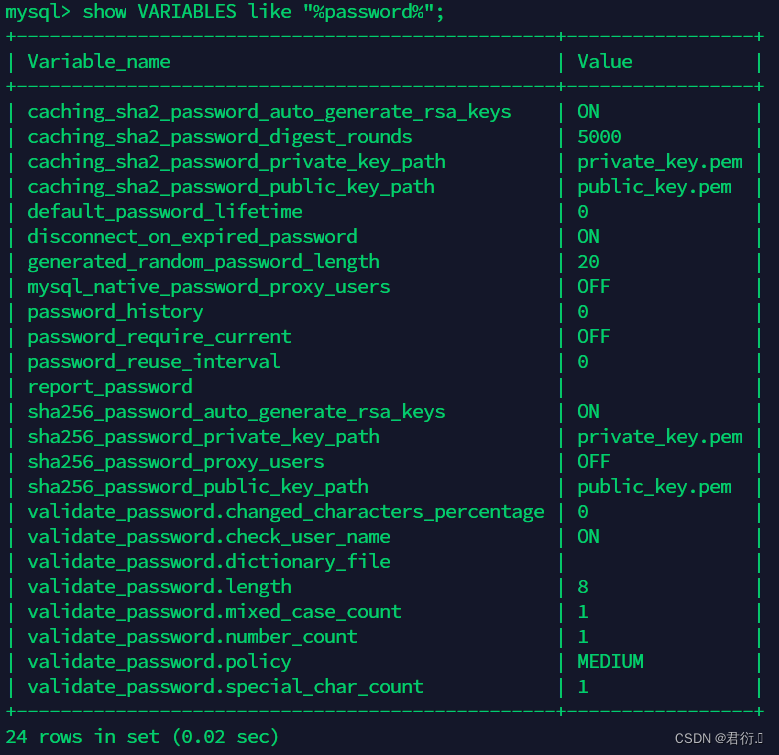Click validate_password.check_user_name variable name
Image resolution: width=779 pixels, height=755 pixels.
[x=208, y=537]
